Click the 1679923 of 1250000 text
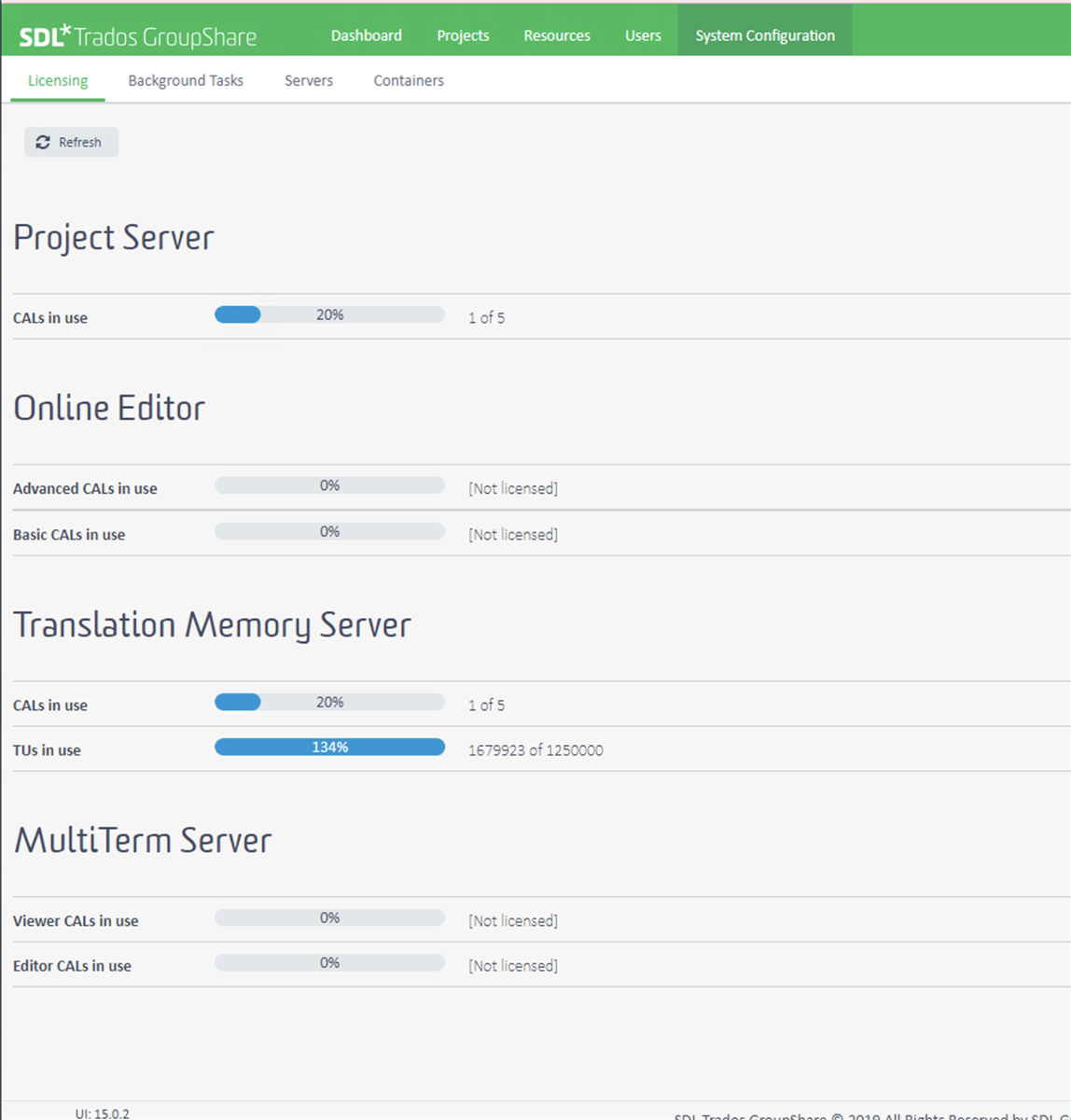 535,750
